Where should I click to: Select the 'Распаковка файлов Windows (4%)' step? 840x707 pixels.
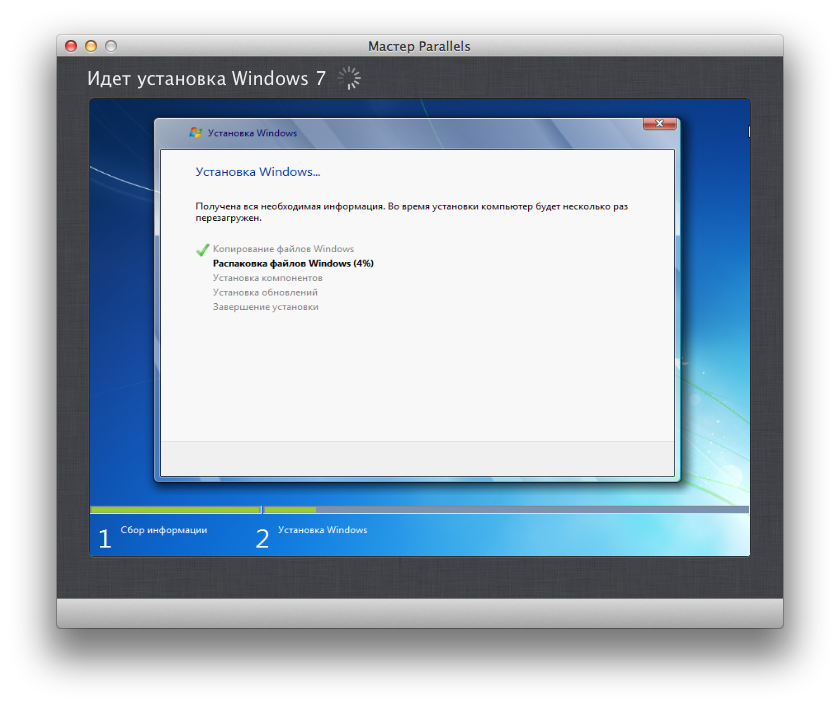tap(293, 264)
